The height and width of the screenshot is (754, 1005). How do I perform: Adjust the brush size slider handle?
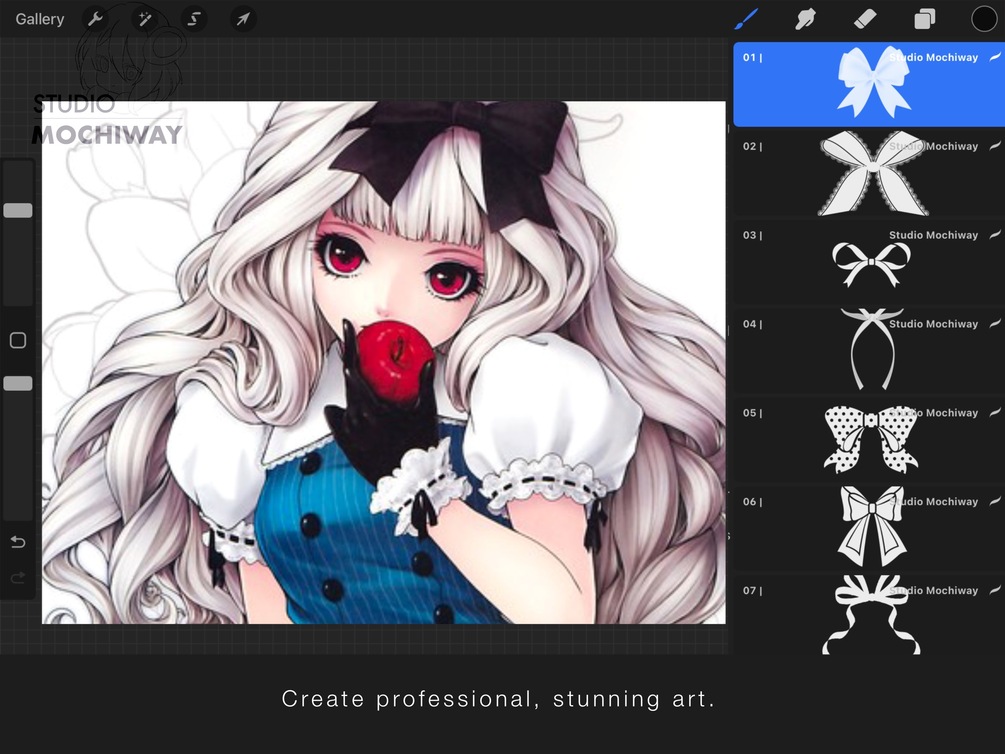click(x=18, y=210)
